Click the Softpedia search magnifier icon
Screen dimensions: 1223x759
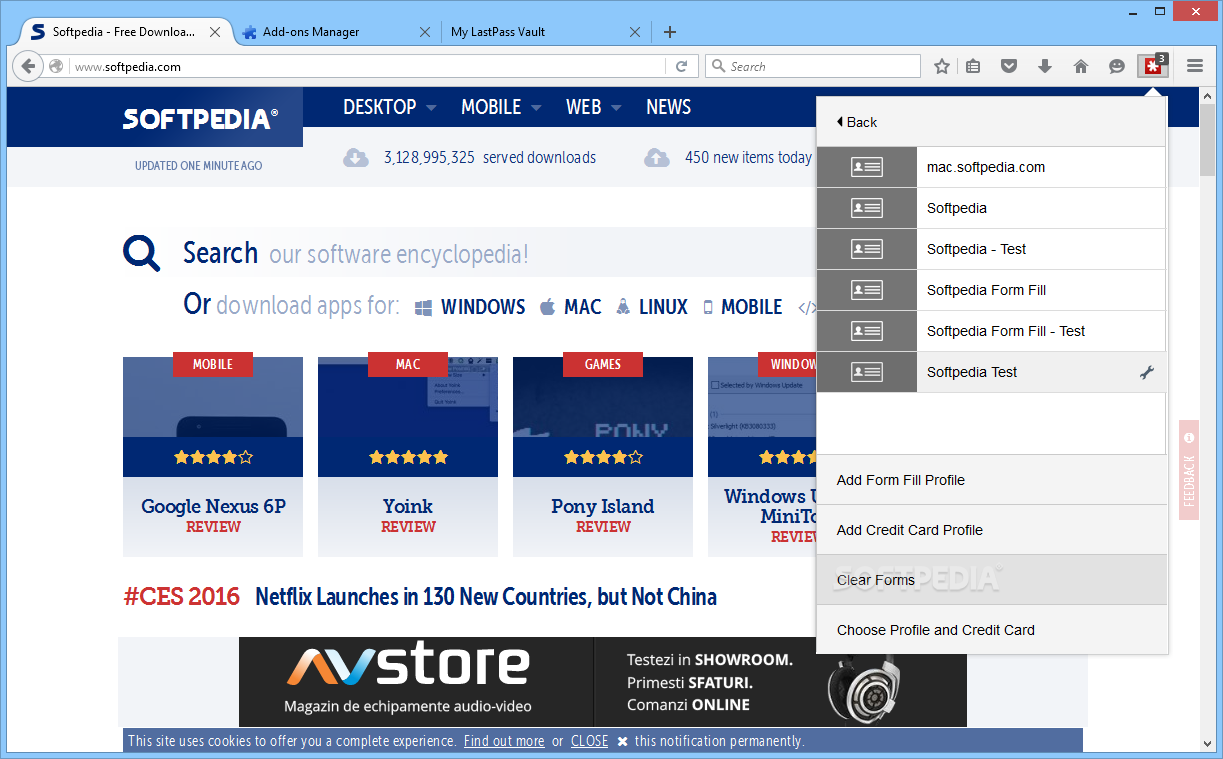pyautogui.click(x=142, y=253)
